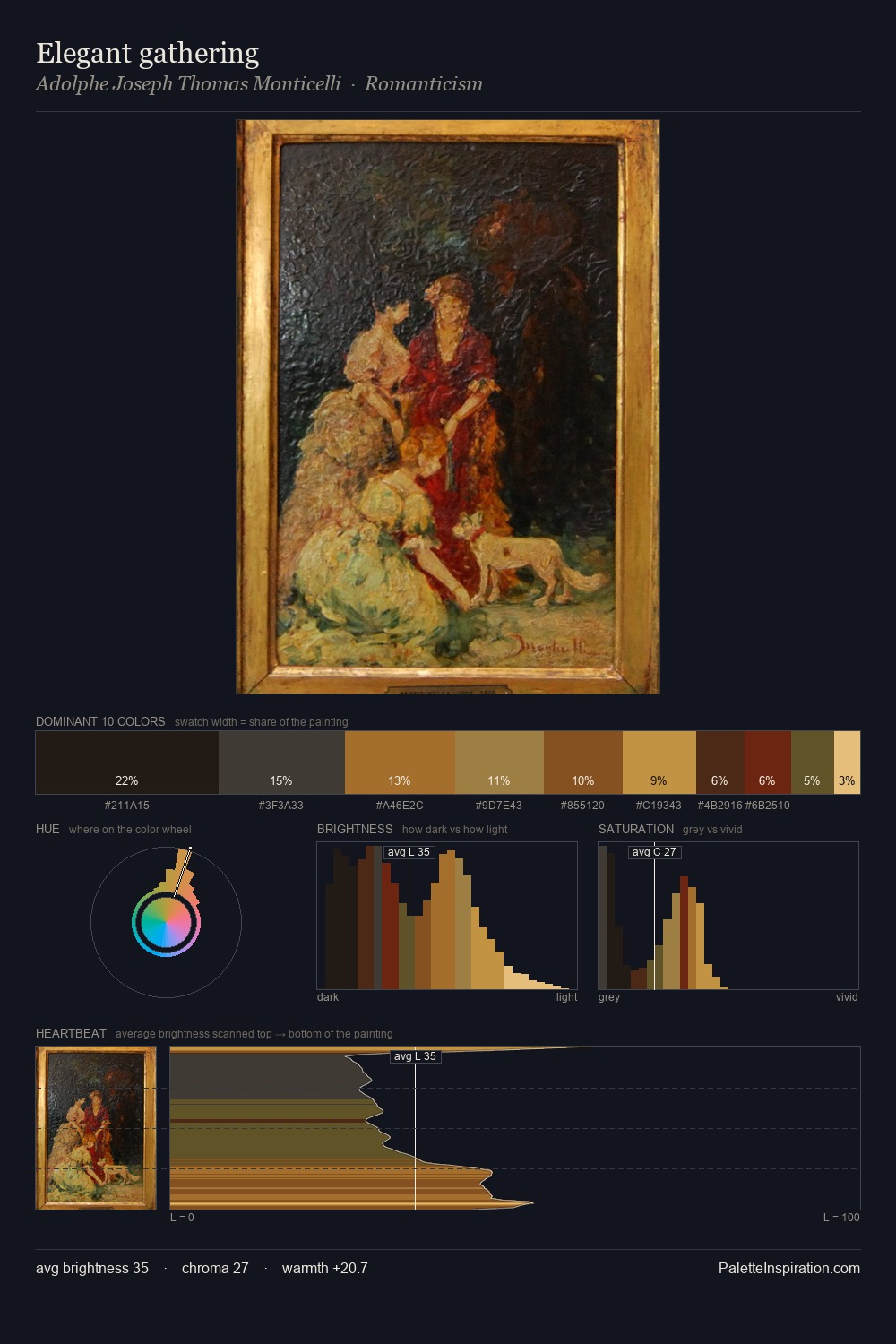The width and height of the screenshot is (896, 1344).
Task: Click the small painting thumbnail in Heartbeat
Action: 96,1128
